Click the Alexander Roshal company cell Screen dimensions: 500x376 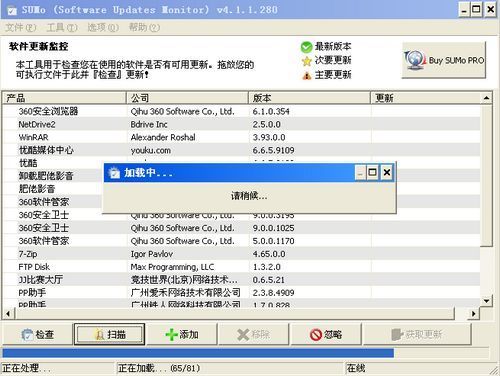[x=163, y=137]
